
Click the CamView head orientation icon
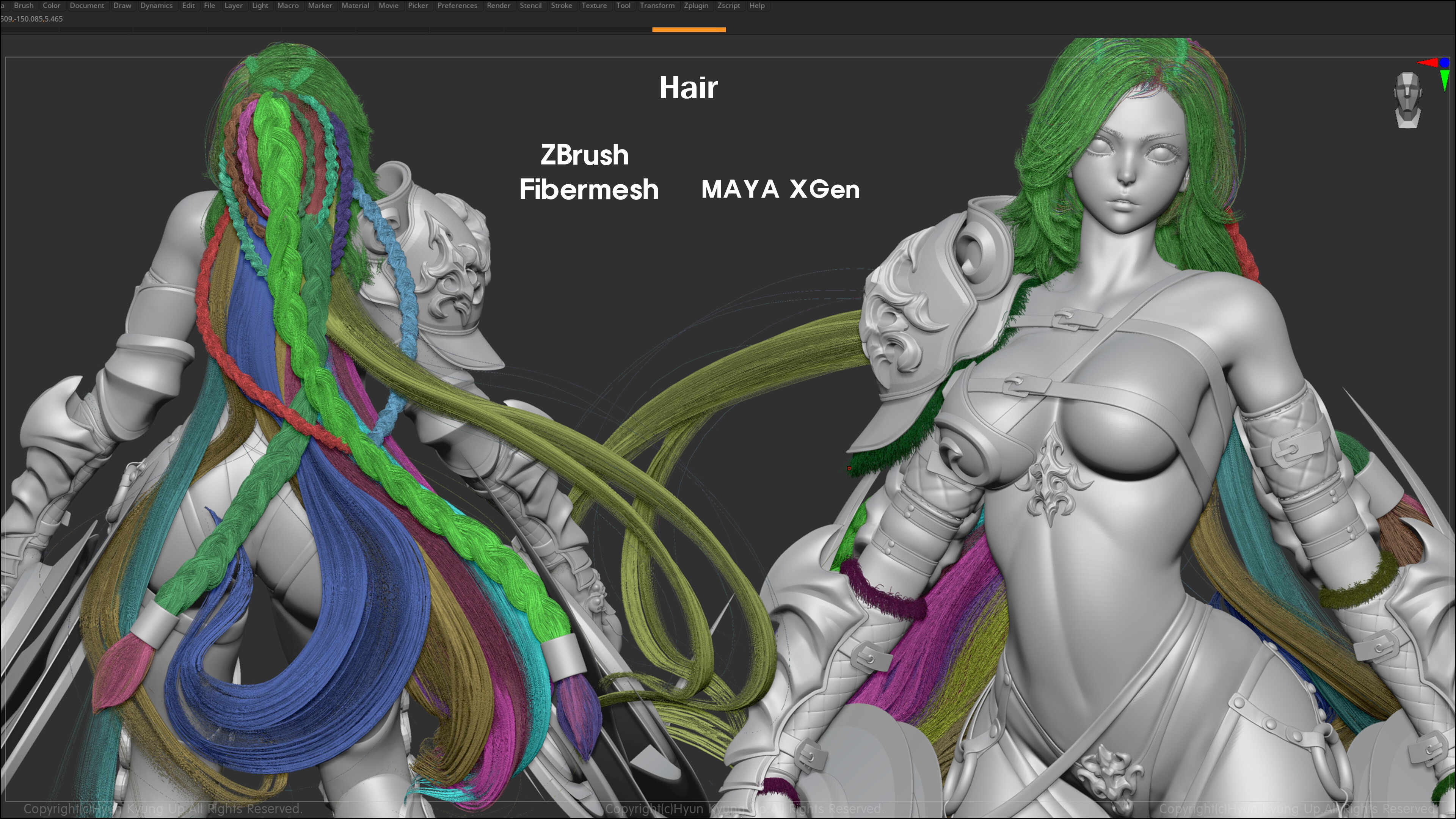(1407, 100)
